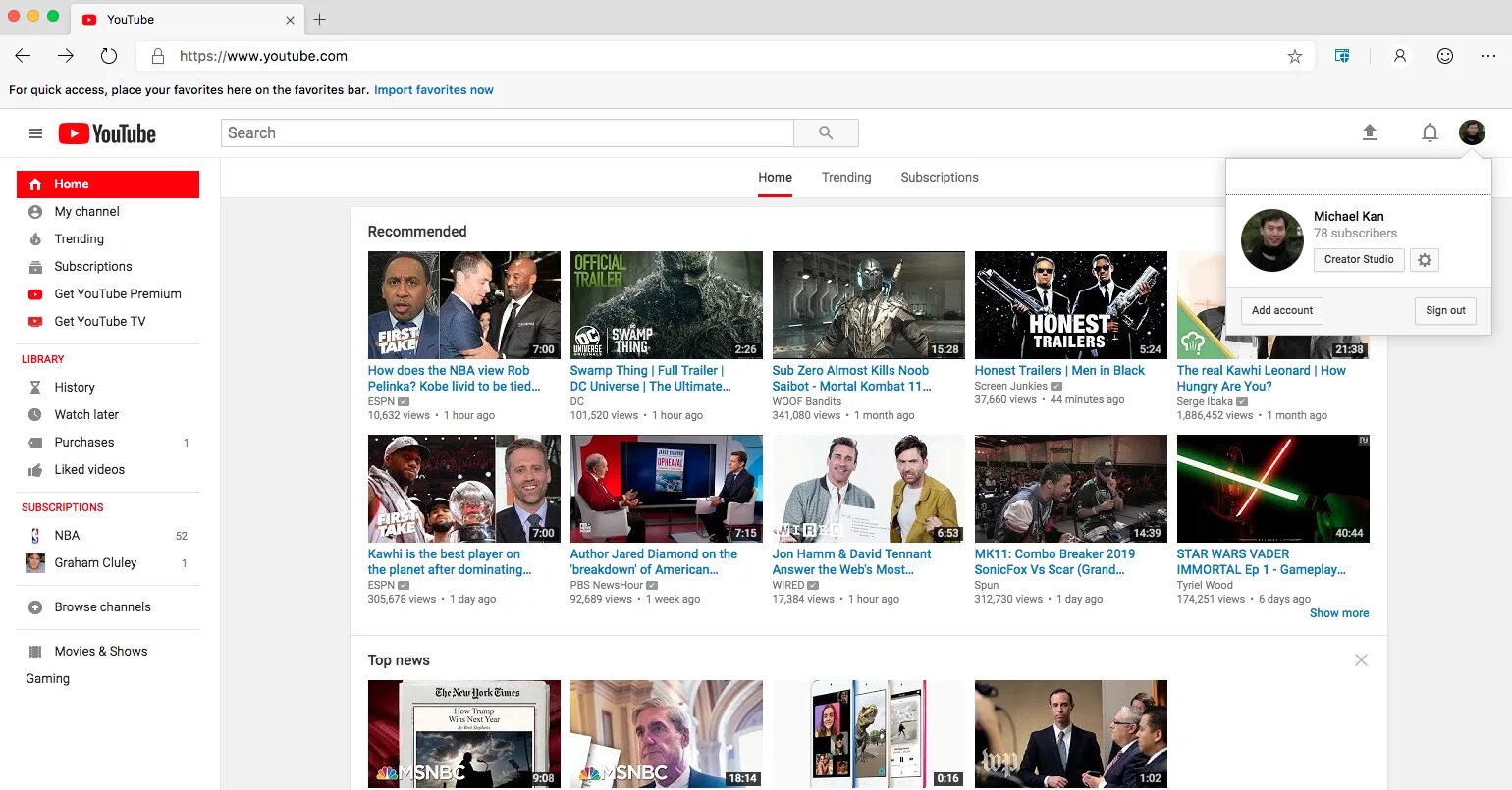Open Gaming in sidebar

tap(48, 678)
